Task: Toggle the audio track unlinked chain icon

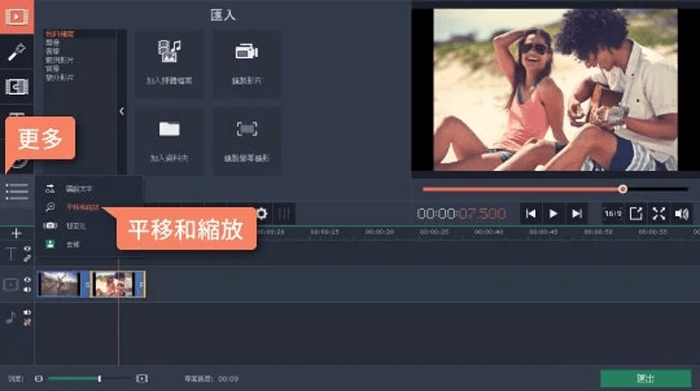Action: pos(27,322)
